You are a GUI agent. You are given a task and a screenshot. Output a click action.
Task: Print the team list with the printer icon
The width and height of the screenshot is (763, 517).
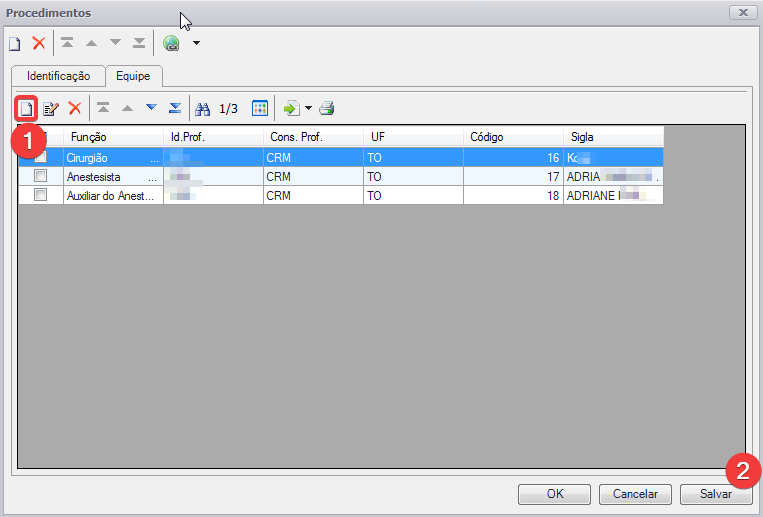tap(327, 108)
